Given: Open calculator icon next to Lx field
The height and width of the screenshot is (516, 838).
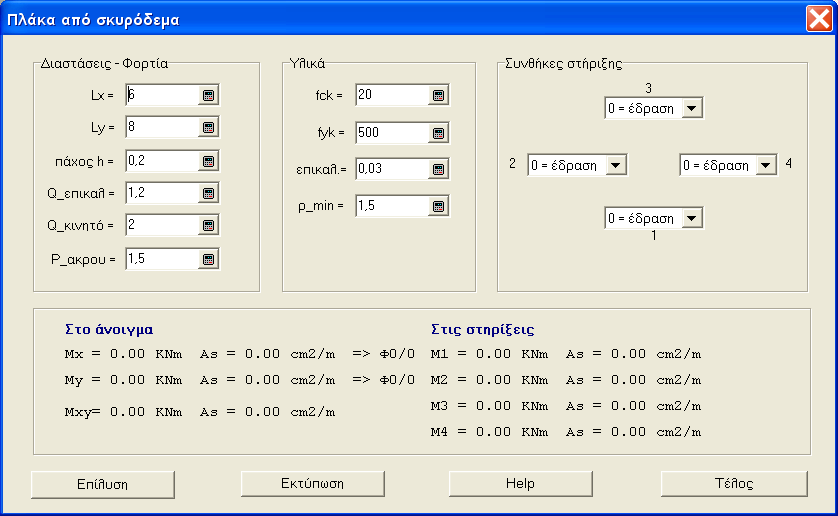Looking at the screenshot, I should click(208, 95).
